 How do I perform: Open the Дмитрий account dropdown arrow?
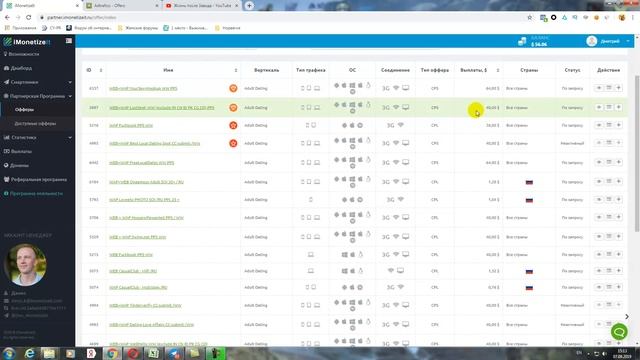628,41
